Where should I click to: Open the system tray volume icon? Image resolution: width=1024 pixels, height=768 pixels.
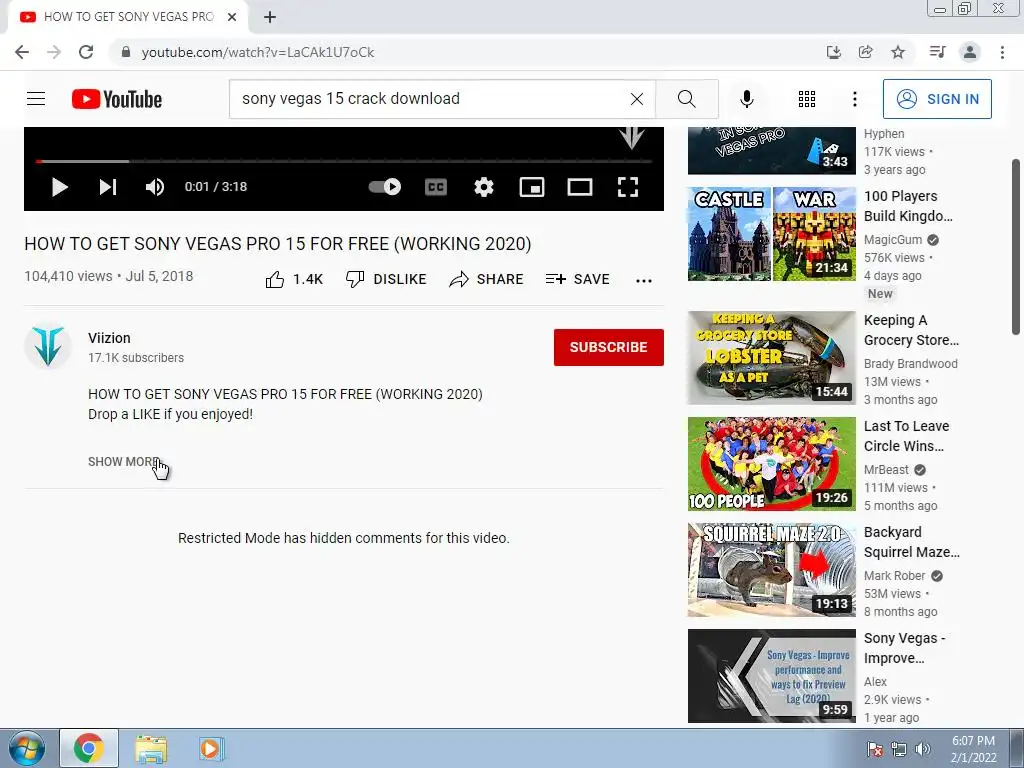(923, 749)
